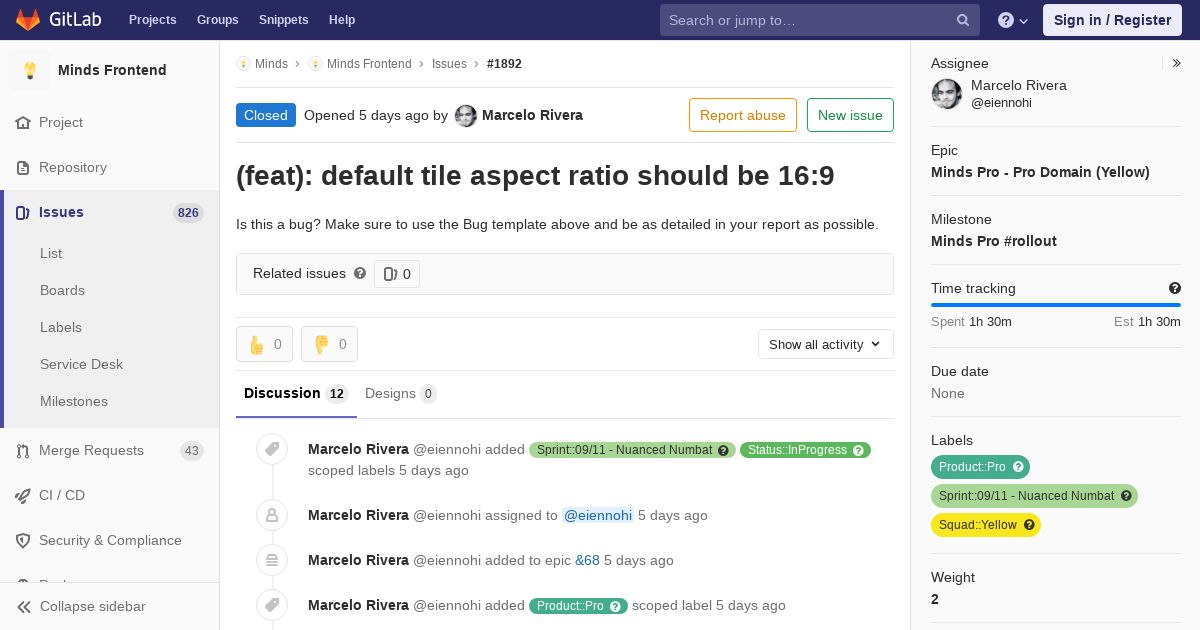Open Service Desk in sidebar

[81, 364]
